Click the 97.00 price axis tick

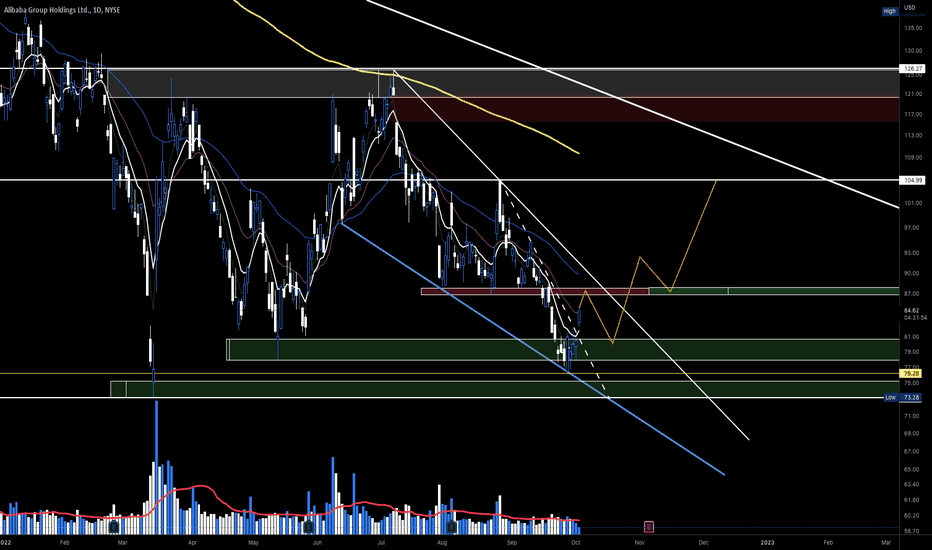912,228
